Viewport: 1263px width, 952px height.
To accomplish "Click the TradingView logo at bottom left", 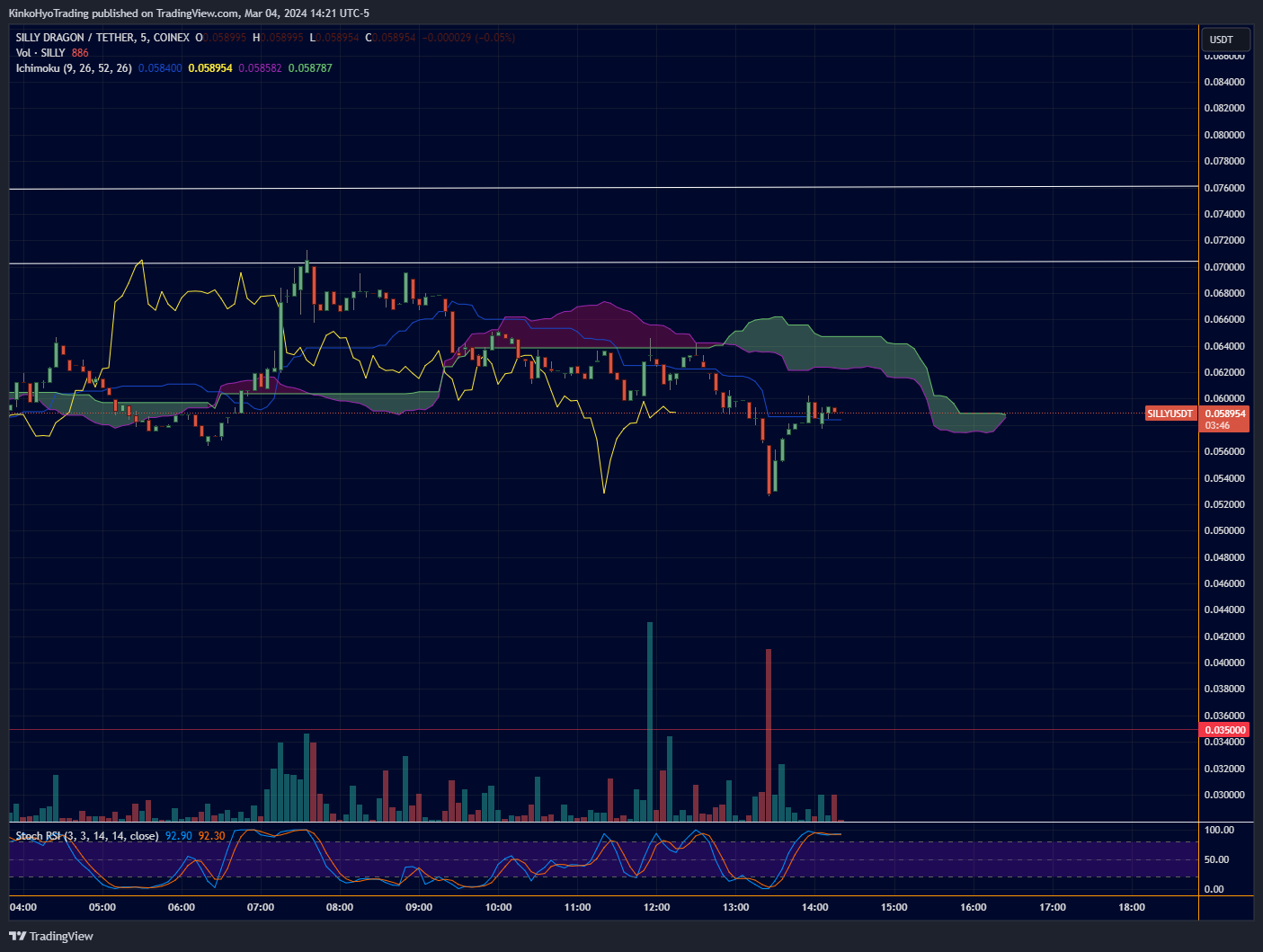I will click(x=50, y=936).
